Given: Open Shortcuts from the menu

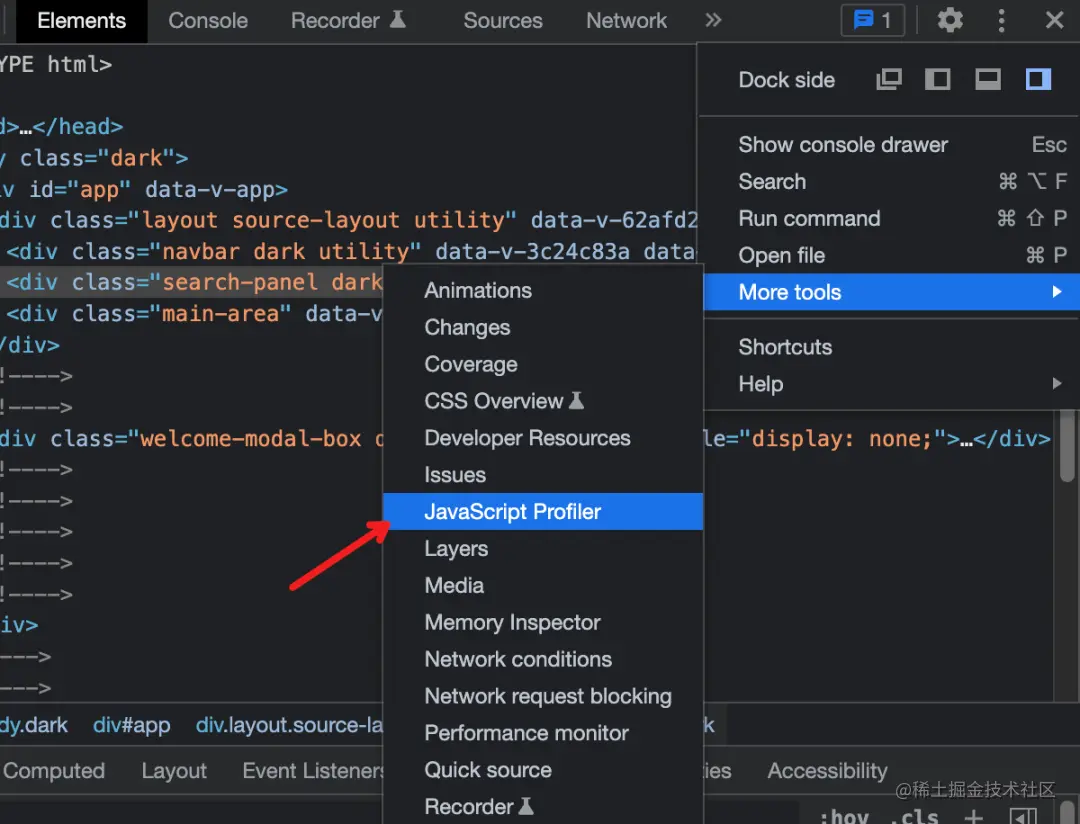Looking at the screenshot, I should click(x=891, y=347).
